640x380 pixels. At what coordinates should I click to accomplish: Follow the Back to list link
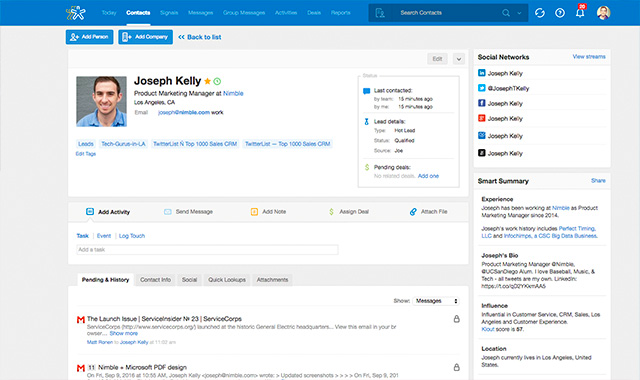click(200, 37)
